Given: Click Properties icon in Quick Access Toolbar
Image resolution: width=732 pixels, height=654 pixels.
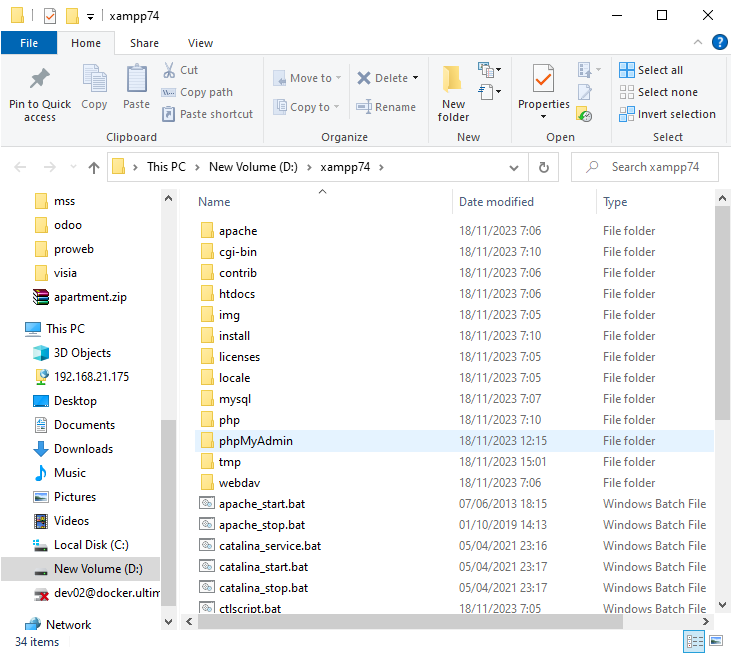Looking at the screenshot, I should point(49,16).
